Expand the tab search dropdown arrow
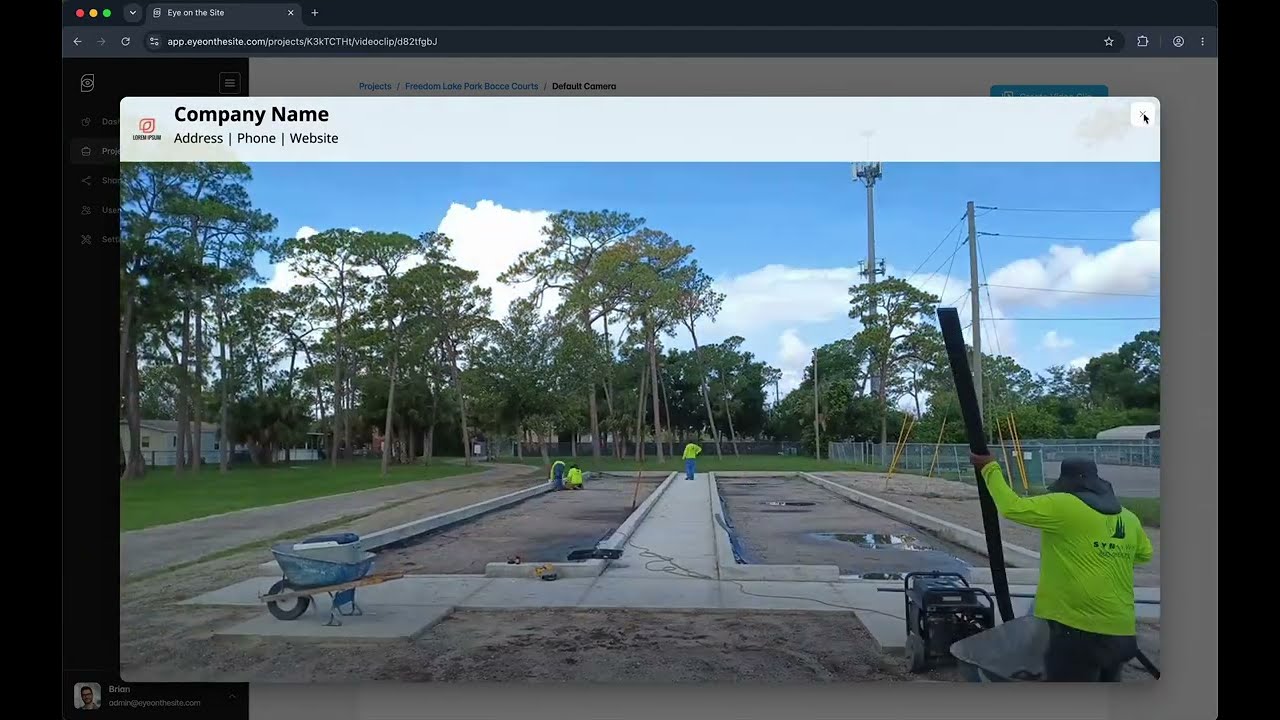The width and height of the screenshot is (1280, 720). click(132, 13)
